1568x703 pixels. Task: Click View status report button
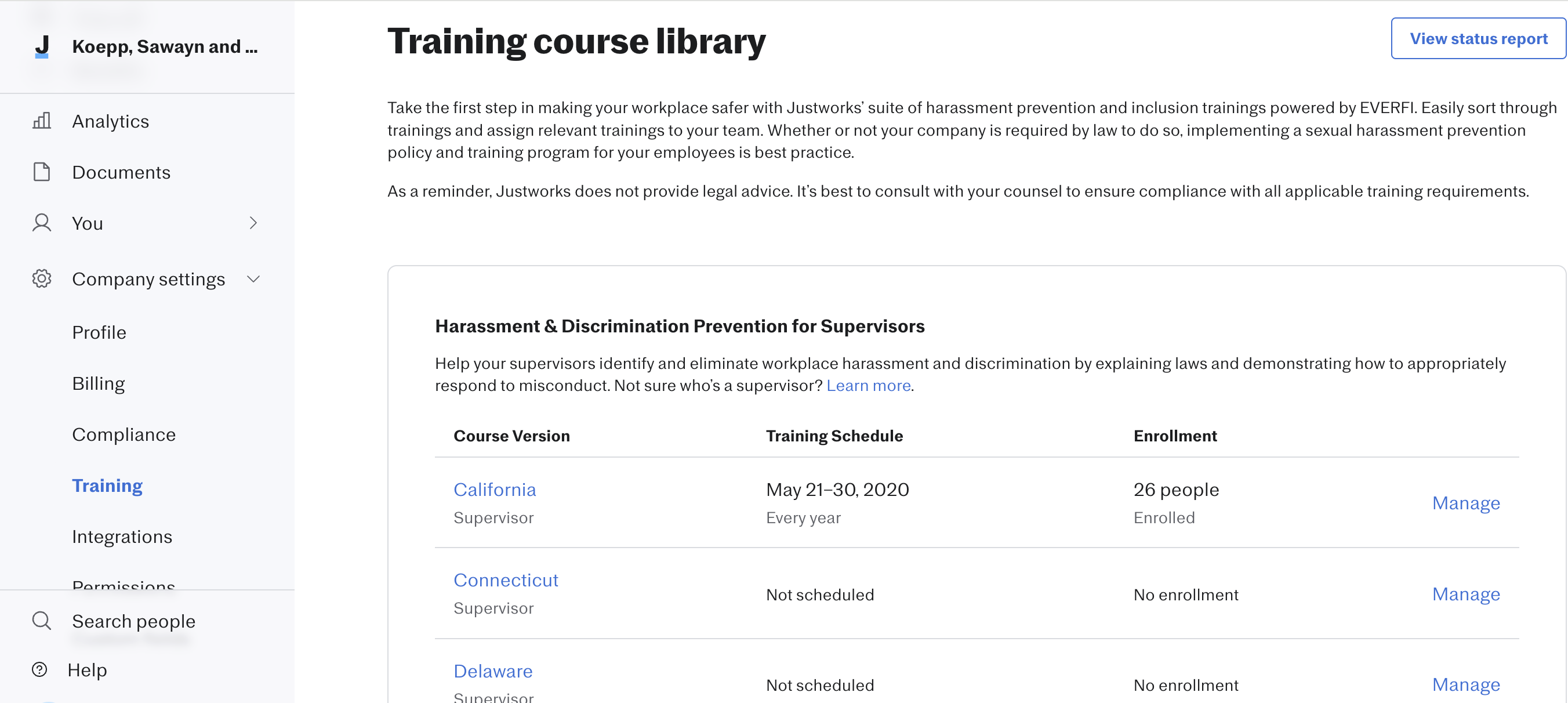(x=1478, y=38)
